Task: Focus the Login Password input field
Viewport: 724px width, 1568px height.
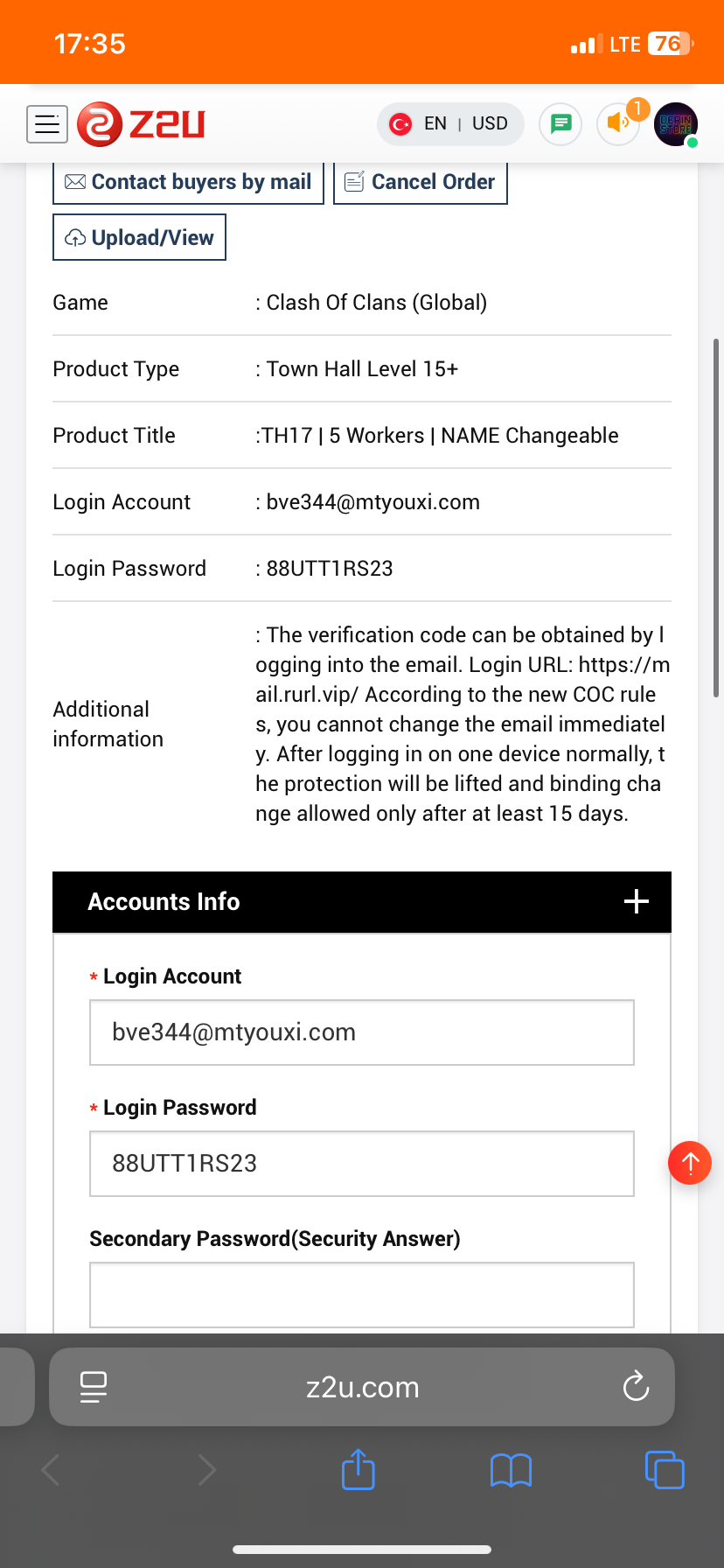Action: click(x=362, y=1164)
